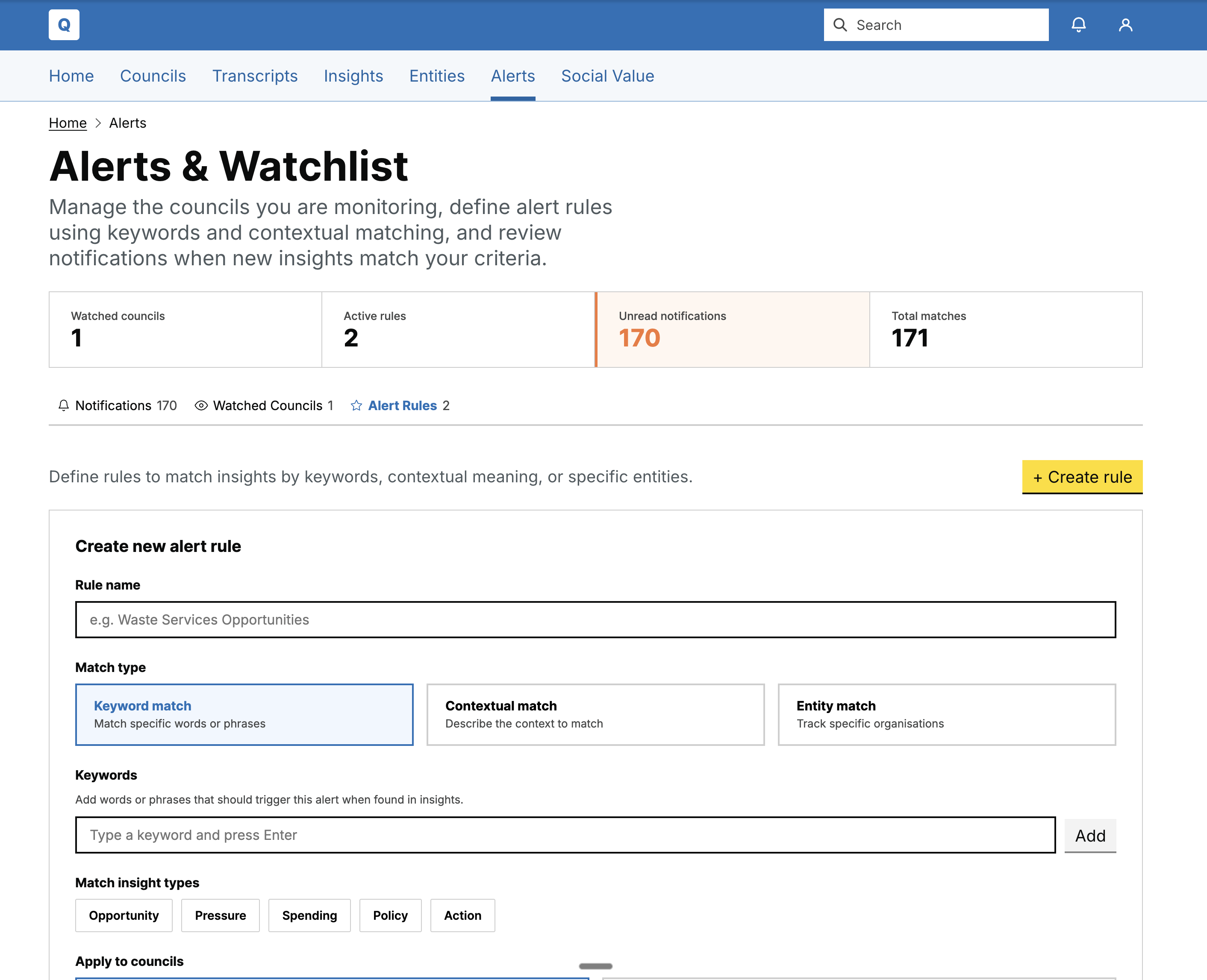Click breadcrumb chevron after Home
This screenshot has width=1207, height=980.
[98, 123]
